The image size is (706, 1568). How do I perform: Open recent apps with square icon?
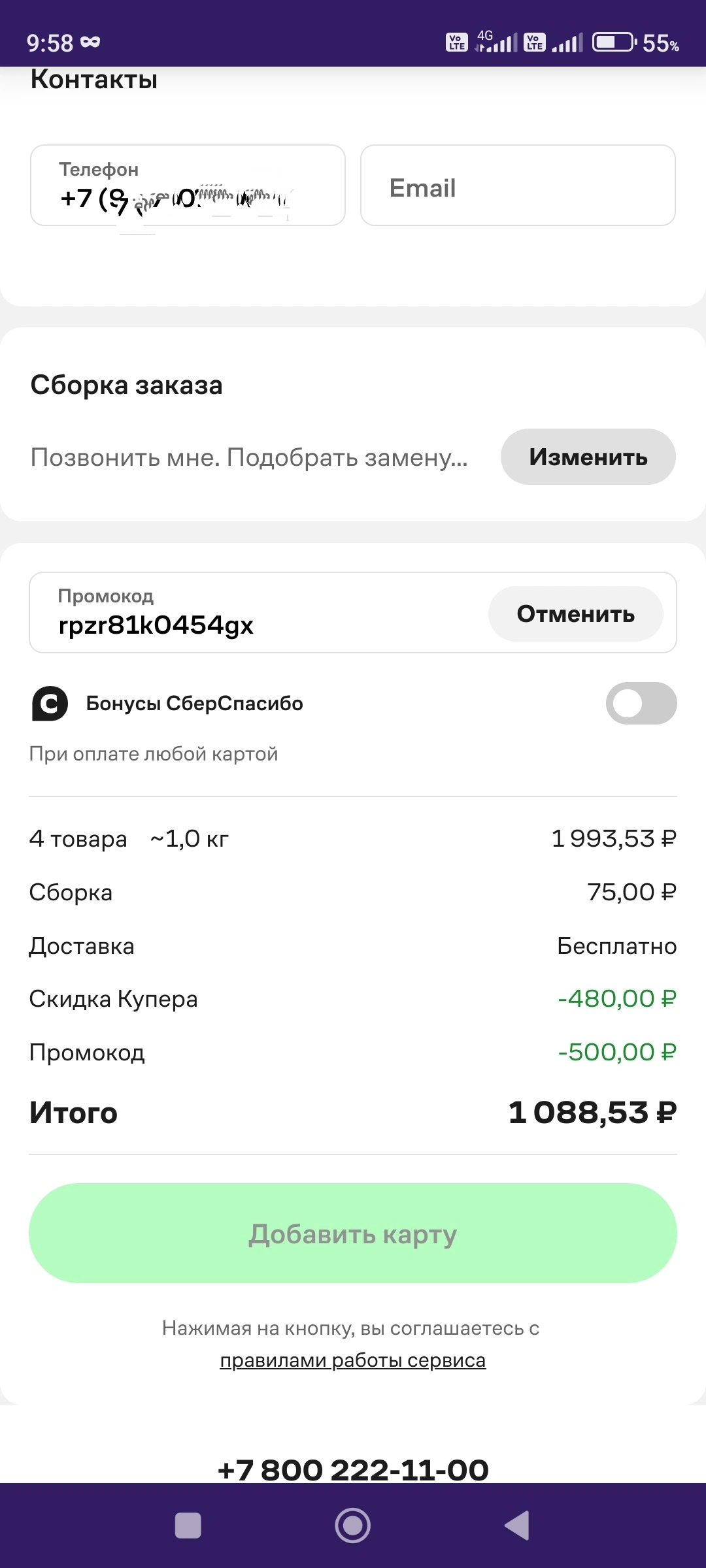pos(188,1526)
